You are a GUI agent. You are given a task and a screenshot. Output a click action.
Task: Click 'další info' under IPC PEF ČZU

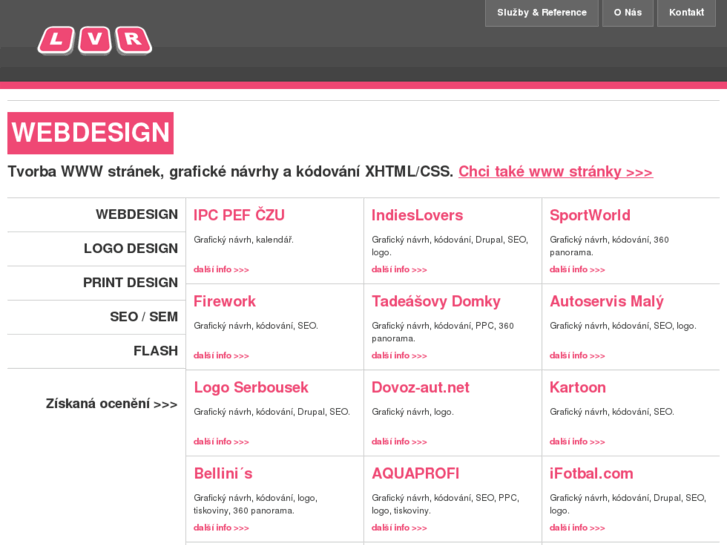[x=221, y=269]
